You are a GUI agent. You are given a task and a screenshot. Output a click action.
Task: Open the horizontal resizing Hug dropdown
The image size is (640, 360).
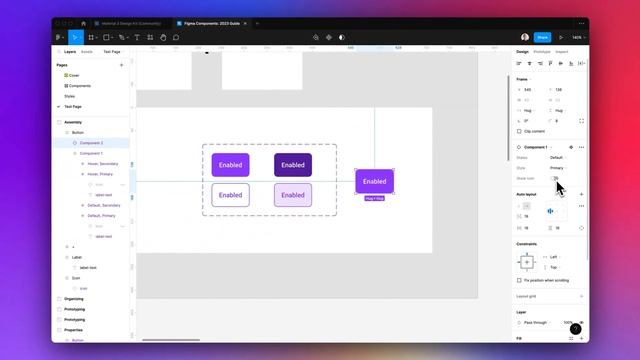coord(529,111)
